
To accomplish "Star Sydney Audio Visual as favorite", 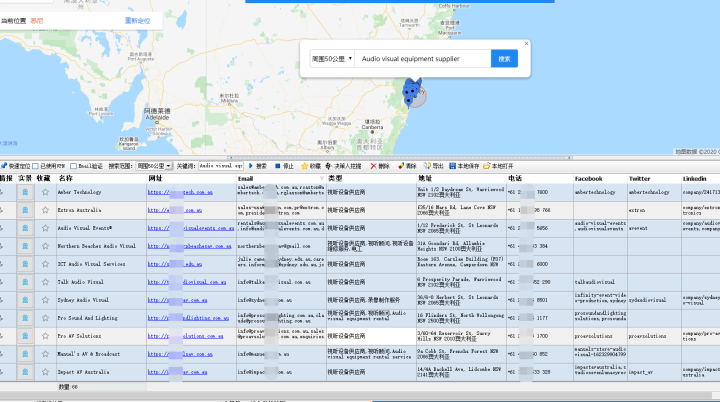I will 45,300.
